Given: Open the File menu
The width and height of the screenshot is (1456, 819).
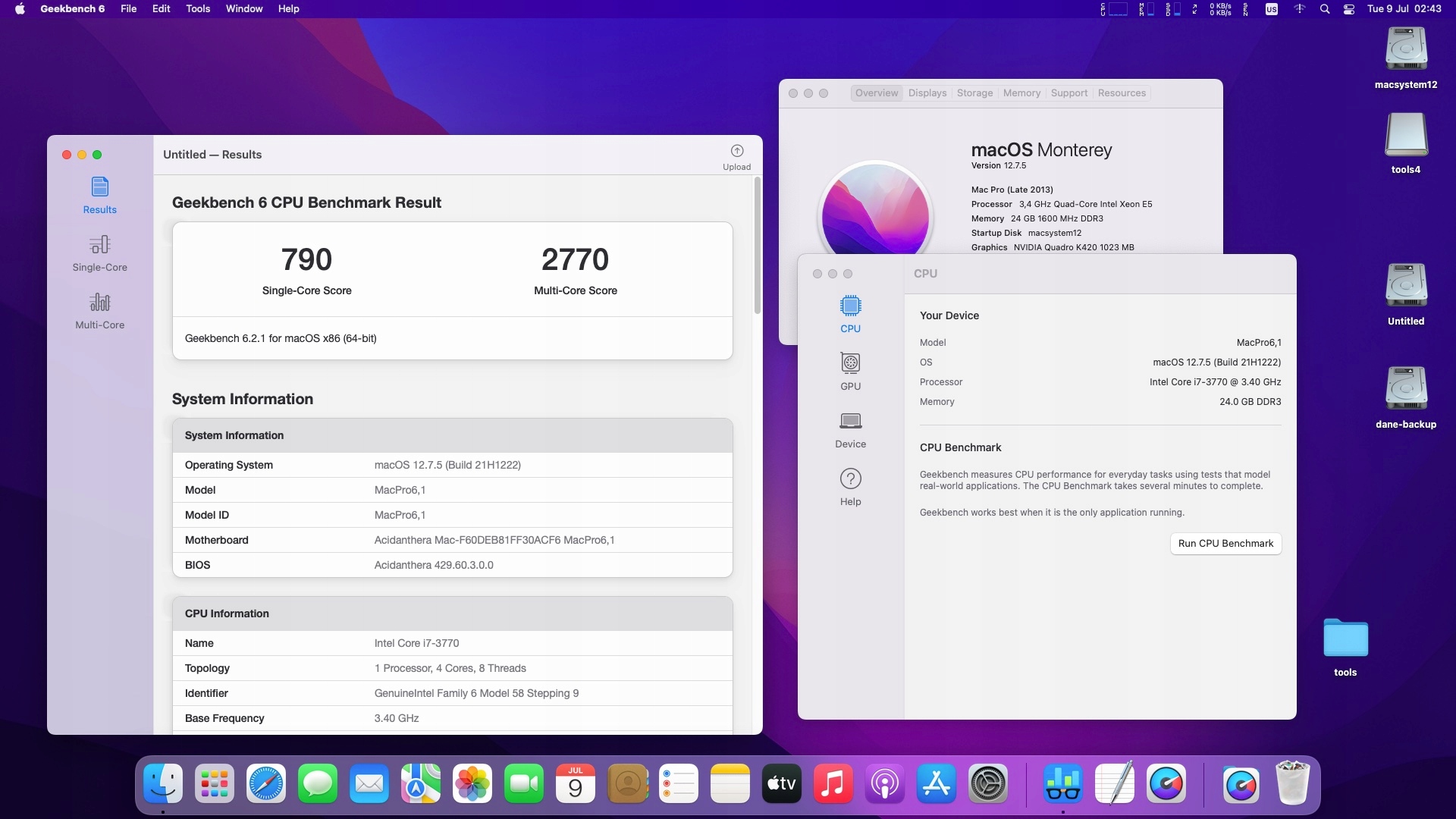Looking at the screenshot, I should pyautogui.click(x=129, y=9).
